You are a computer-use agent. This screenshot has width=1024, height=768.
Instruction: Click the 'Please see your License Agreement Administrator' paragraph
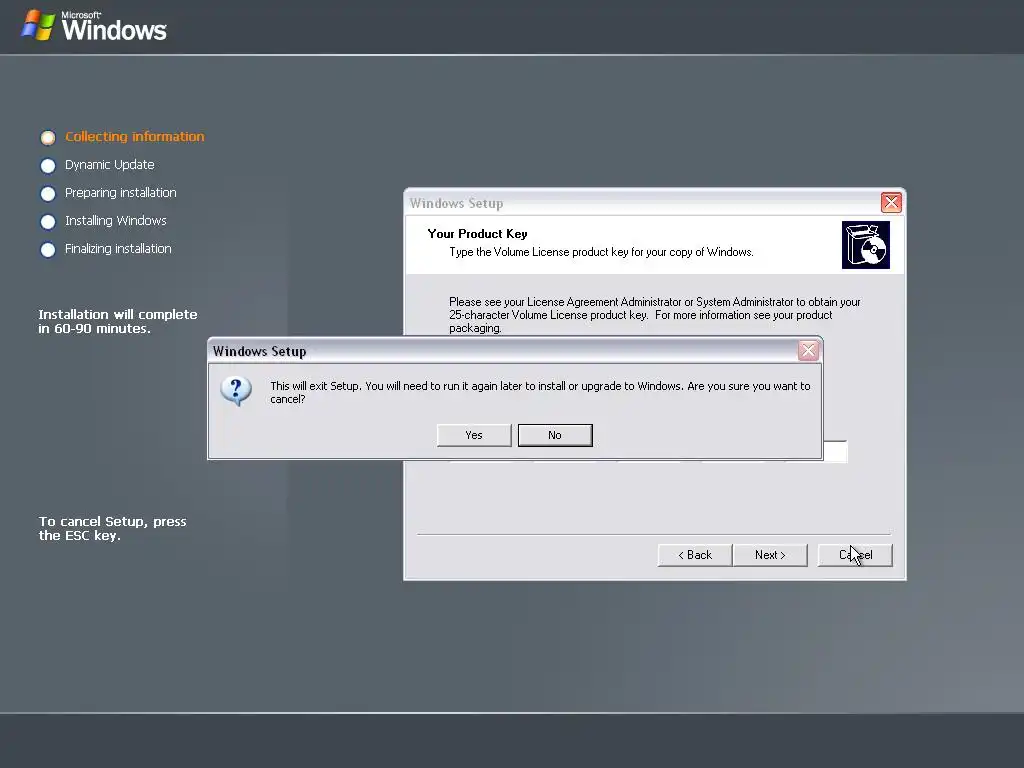coord(654,315)
